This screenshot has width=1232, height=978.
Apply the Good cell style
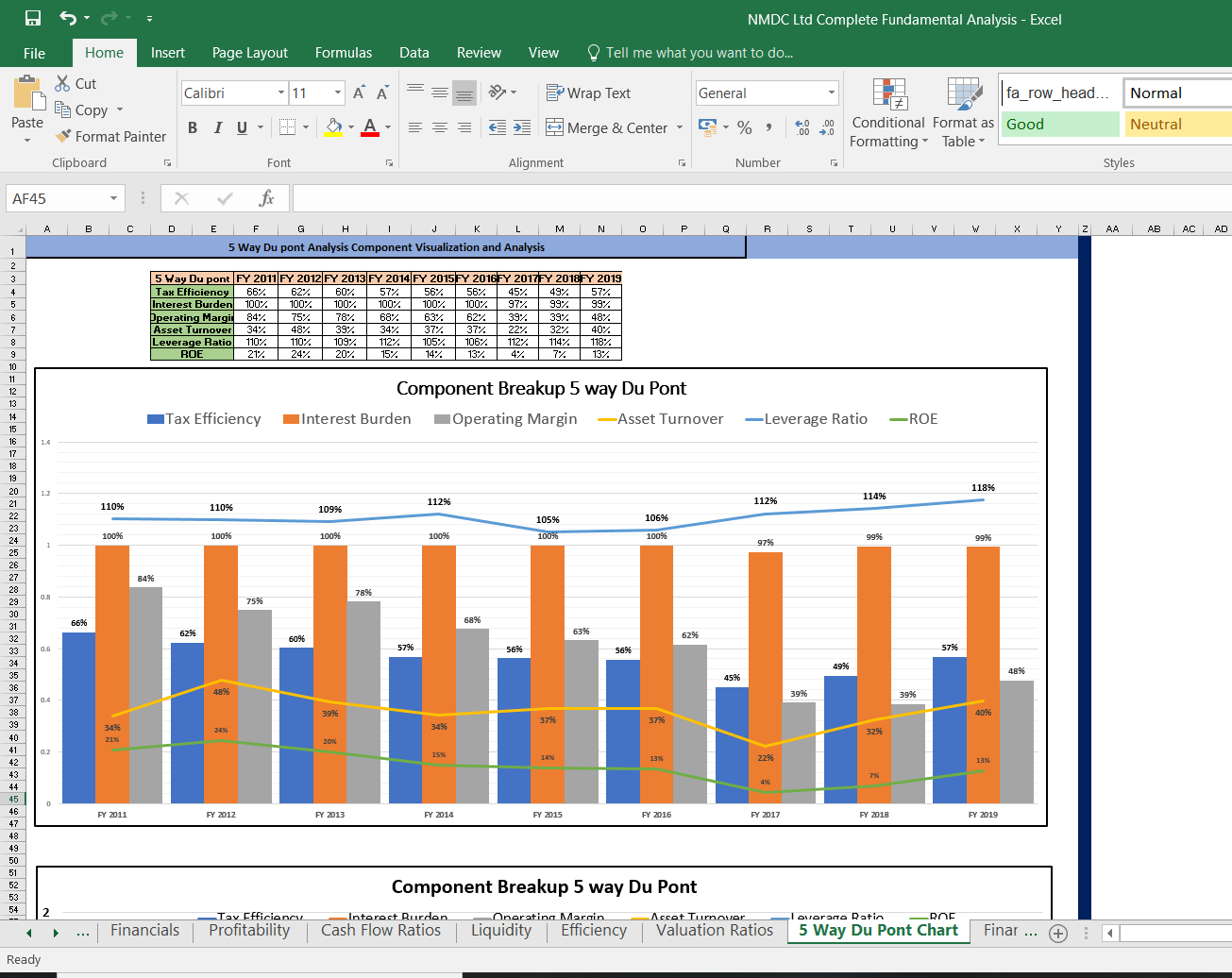[1059, 125]
